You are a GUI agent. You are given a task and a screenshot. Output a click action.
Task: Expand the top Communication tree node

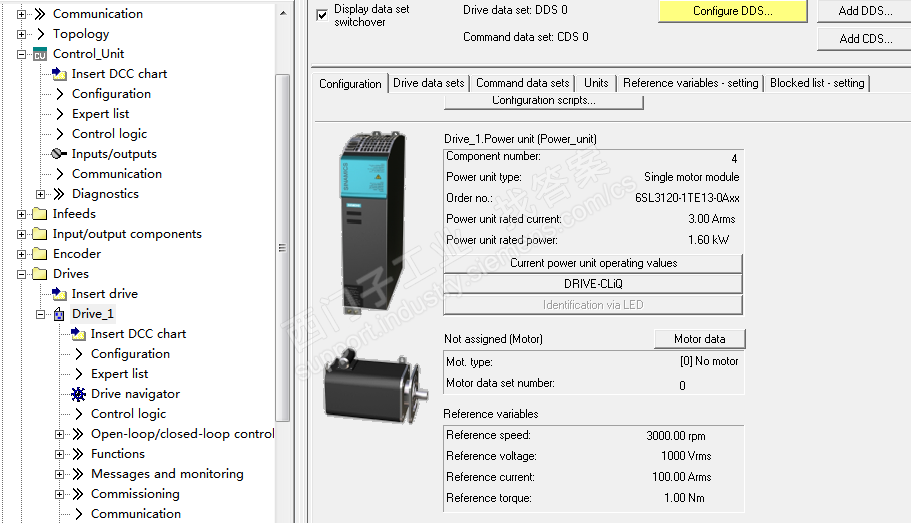pos(21,15)
